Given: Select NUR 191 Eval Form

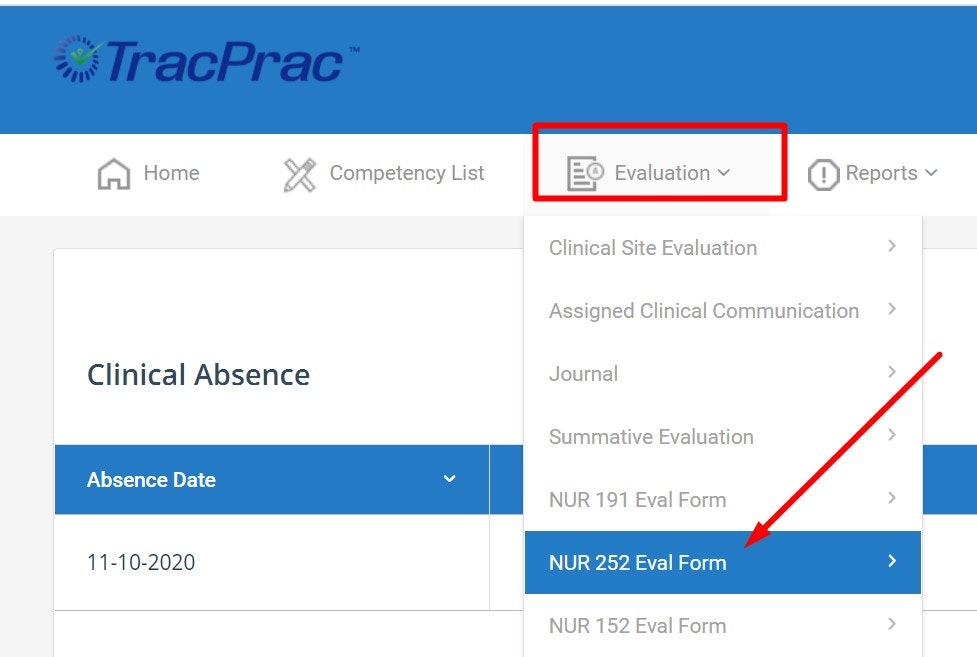Looking at the screenshot, I should 637,500.
